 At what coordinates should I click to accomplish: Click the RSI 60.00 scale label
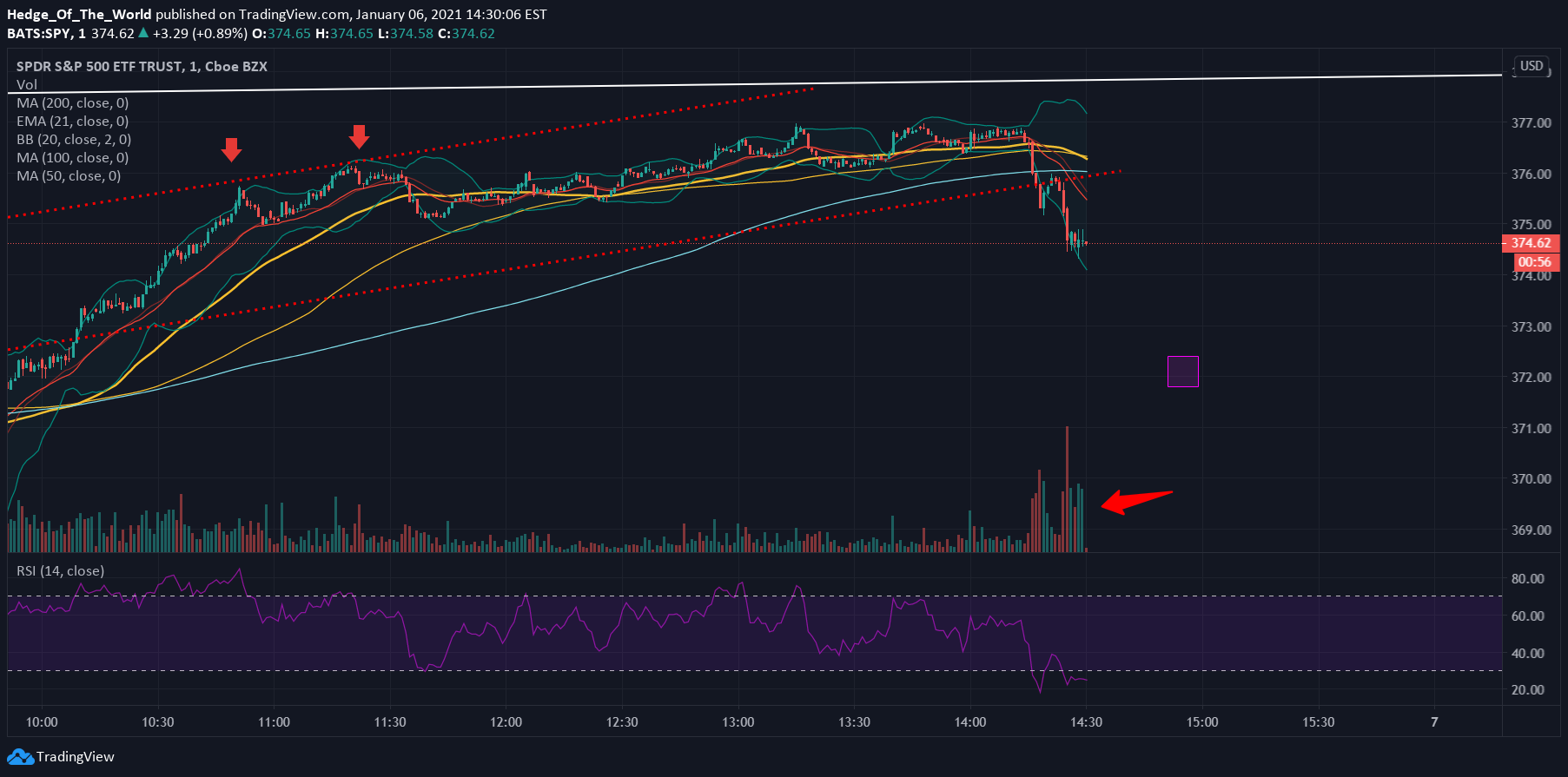tap(1528, 616)
